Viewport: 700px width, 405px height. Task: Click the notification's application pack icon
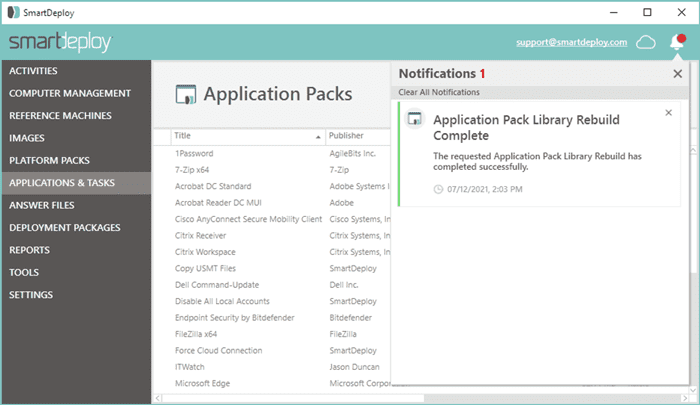pyautogui.click(x=415, y=119)
